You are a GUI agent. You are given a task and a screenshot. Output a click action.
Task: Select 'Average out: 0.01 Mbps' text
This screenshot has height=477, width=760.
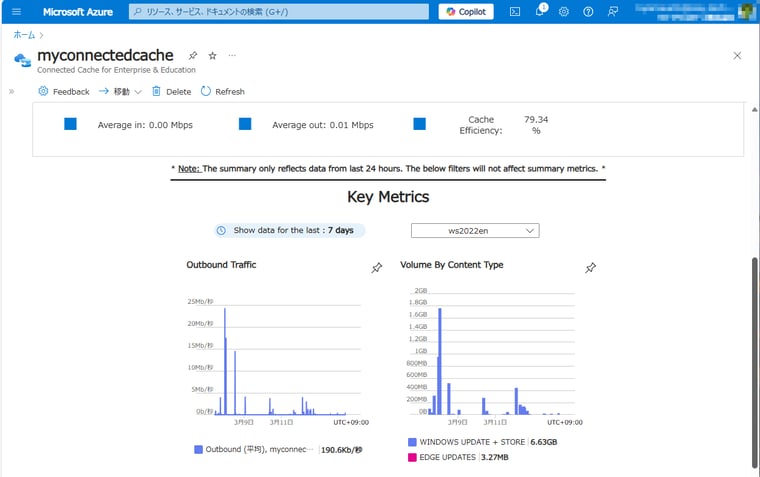pyautogui.click(x=323, y=125)
